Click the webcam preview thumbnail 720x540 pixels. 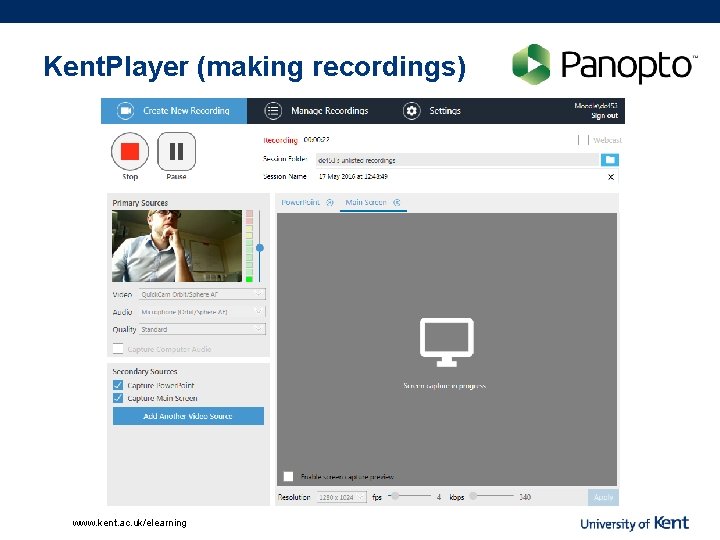coord(177,246)
